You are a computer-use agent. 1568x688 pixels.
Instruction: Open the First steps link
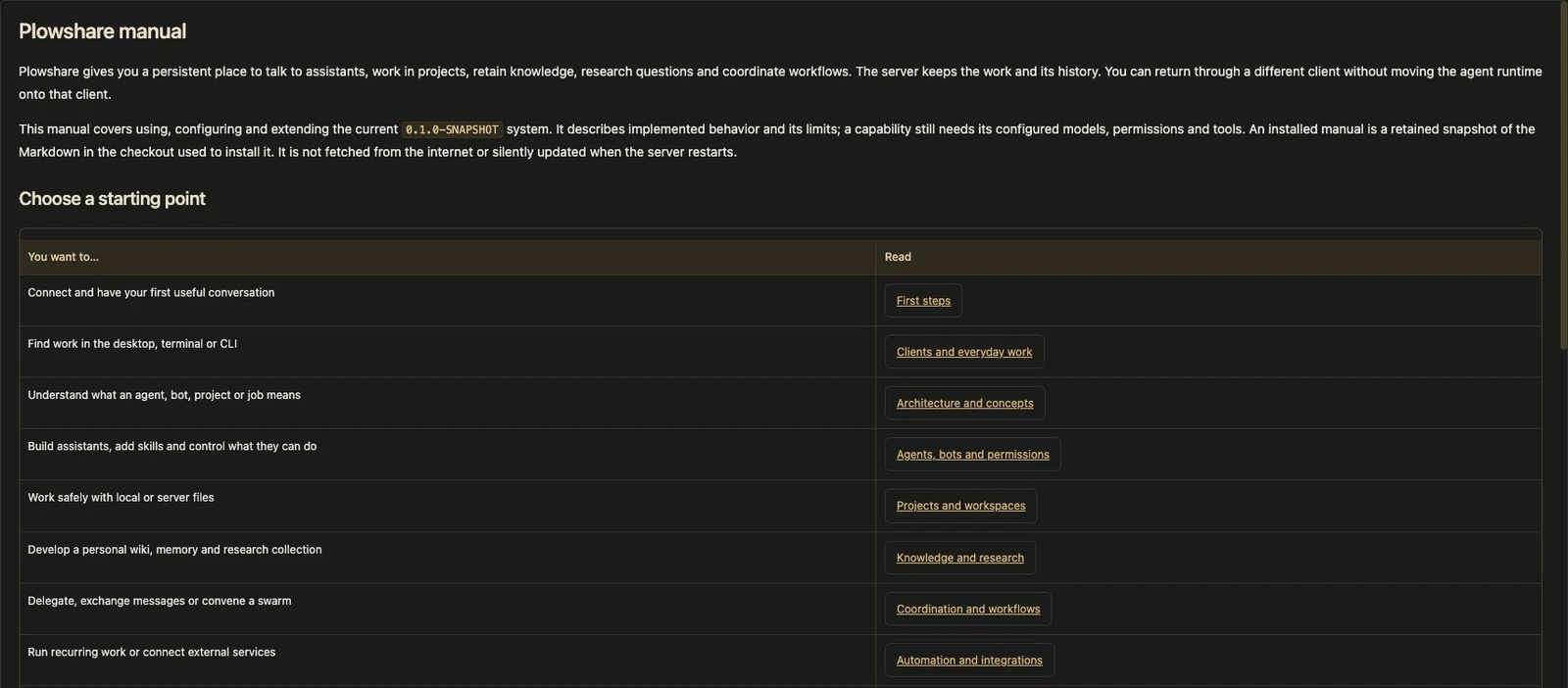pyautogui.click(x=923, y=301)
